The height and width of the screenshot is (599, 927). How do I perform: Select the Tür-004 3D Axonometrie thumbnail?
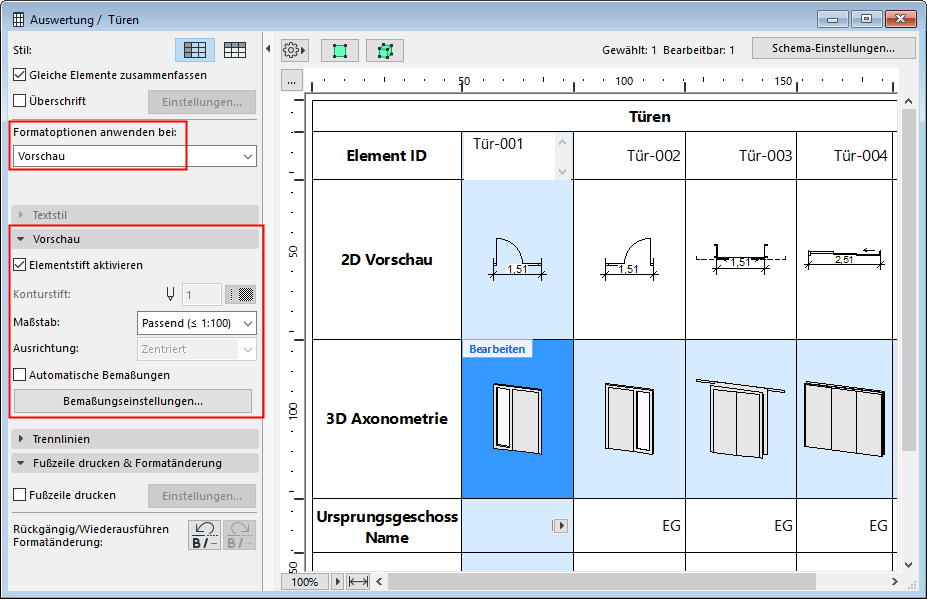tap(844, 419)
